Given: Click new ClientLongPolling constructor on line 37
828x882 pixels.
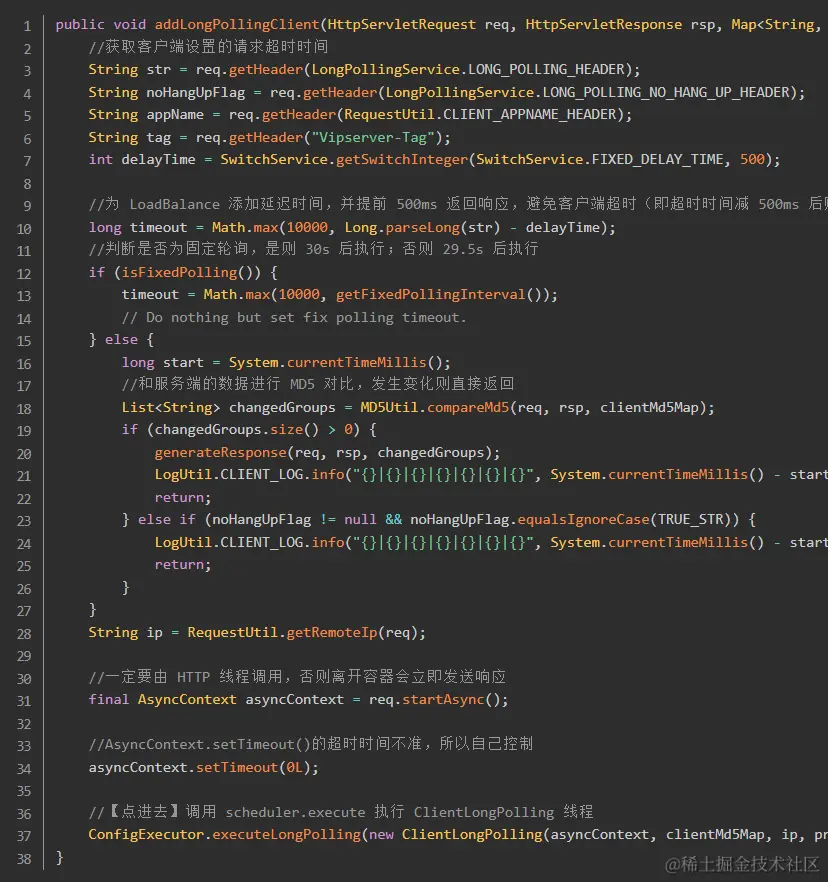Looking at the screenshot, I should pyautogui.click(x=456, y=835).
